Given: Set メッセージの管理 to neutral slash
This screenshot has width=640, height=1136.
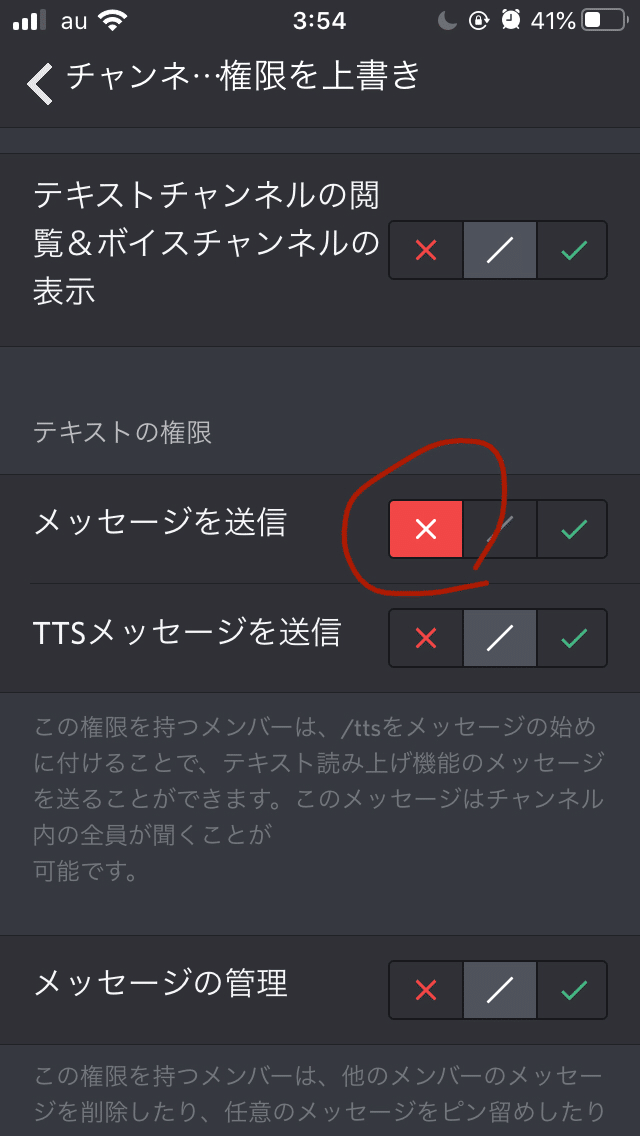Looking at the screenshot, I should (x=500, y=990).
